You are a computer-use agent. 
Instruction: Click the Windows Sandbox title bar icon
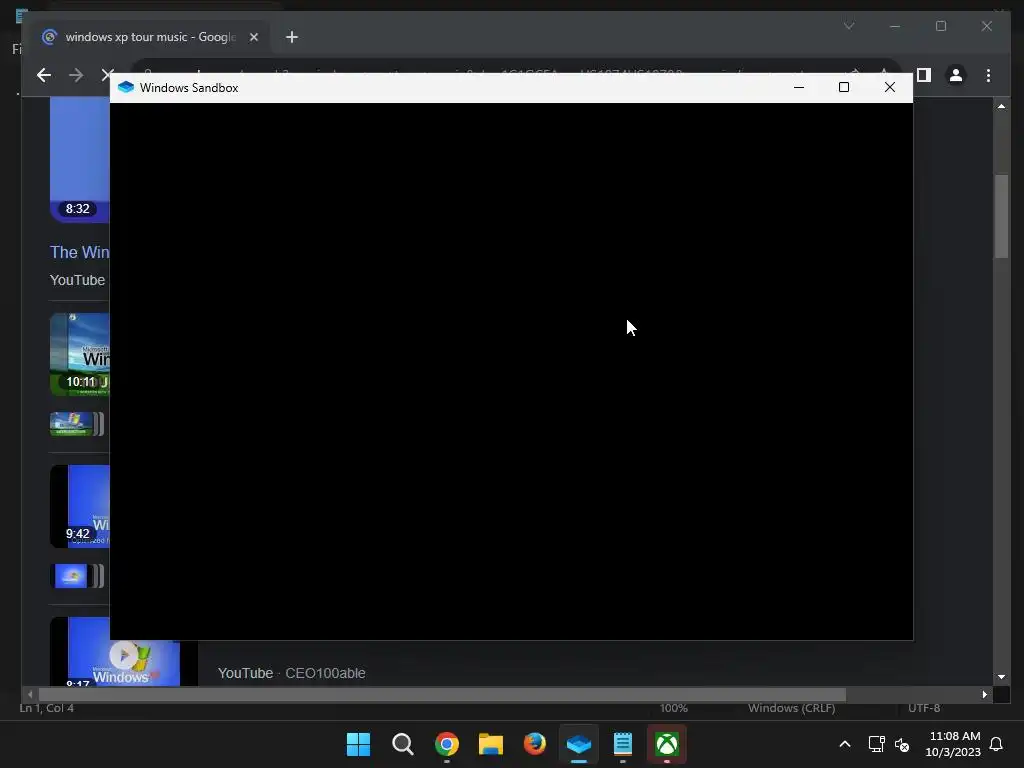tap(126, 88)
